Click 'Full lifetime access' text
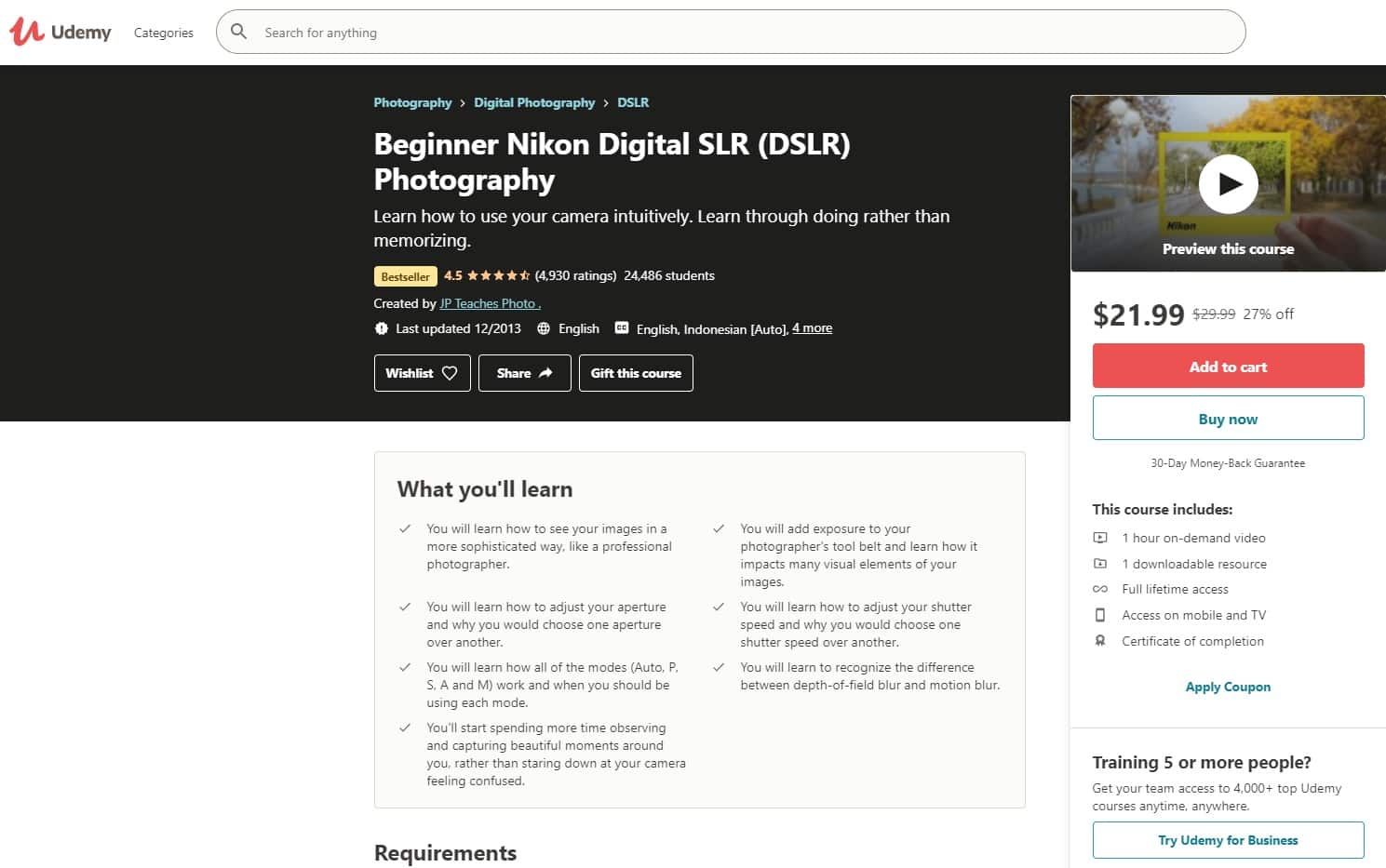 pos(1175,589)
